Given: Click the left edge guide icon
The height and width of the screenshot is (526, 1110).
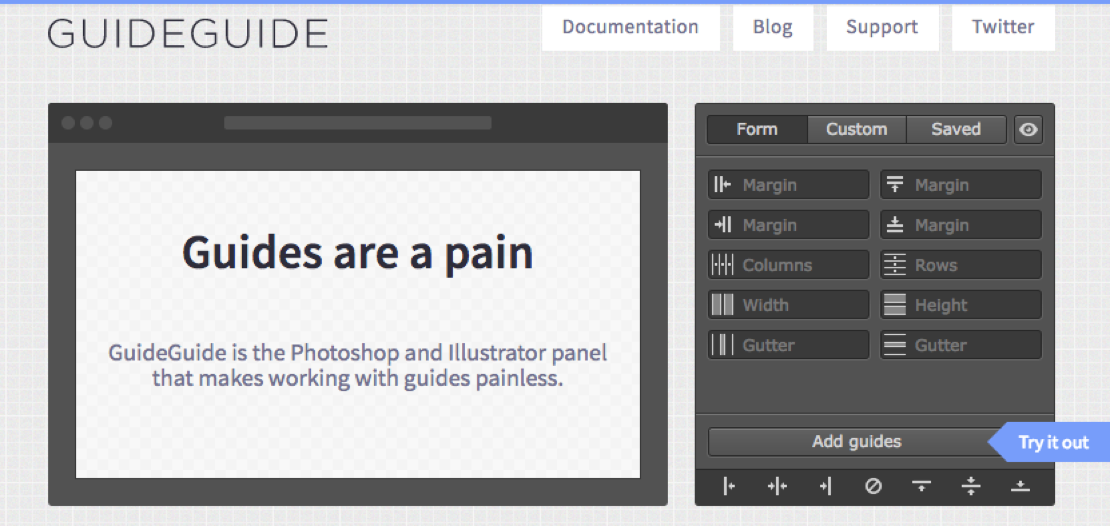Looking at the screenshot, I should [730, 486].
